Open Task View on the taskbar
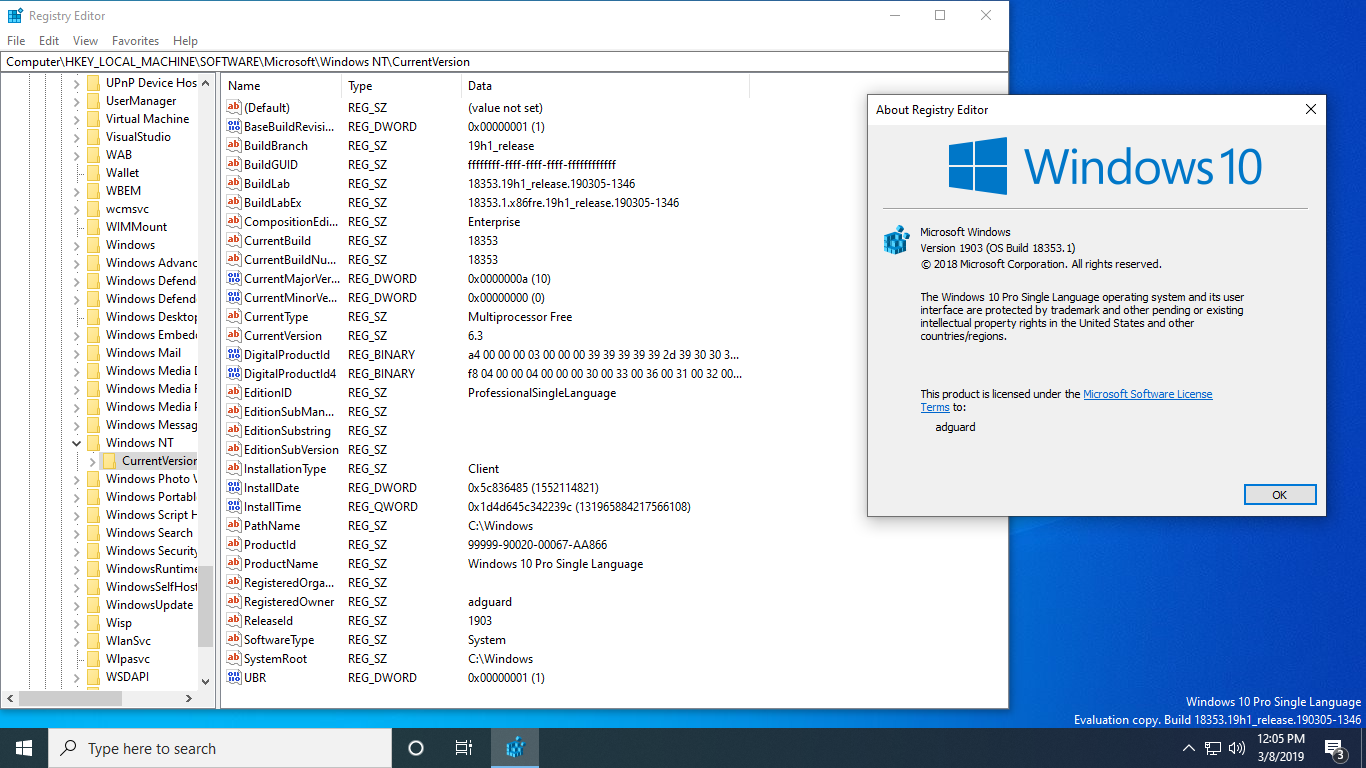The width and height of the screenshot is (1366, 768). click(x=464, y=748)
